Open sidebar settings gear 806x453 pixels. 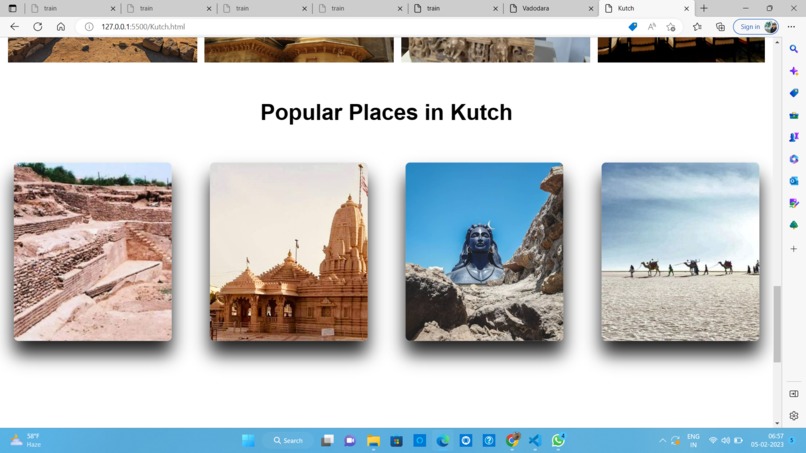(x=794, y=415)
